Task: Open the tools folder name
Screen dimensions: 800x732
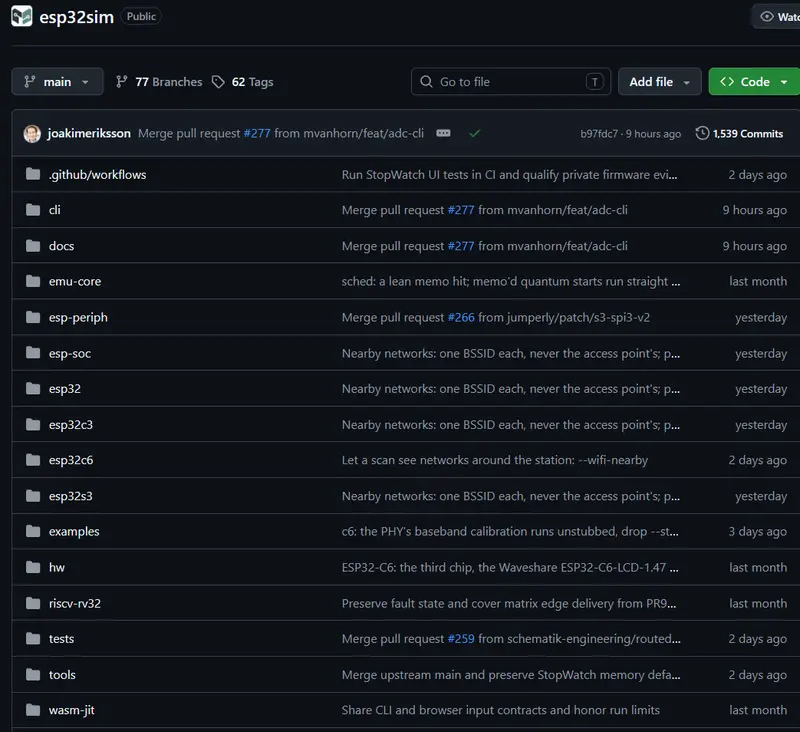Action: coord(62,675)
